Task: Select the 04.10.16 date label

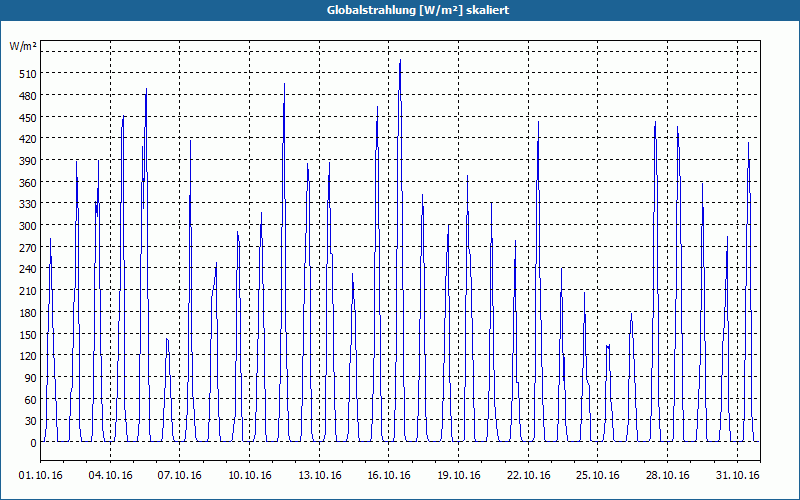Action: pos(110,475)
